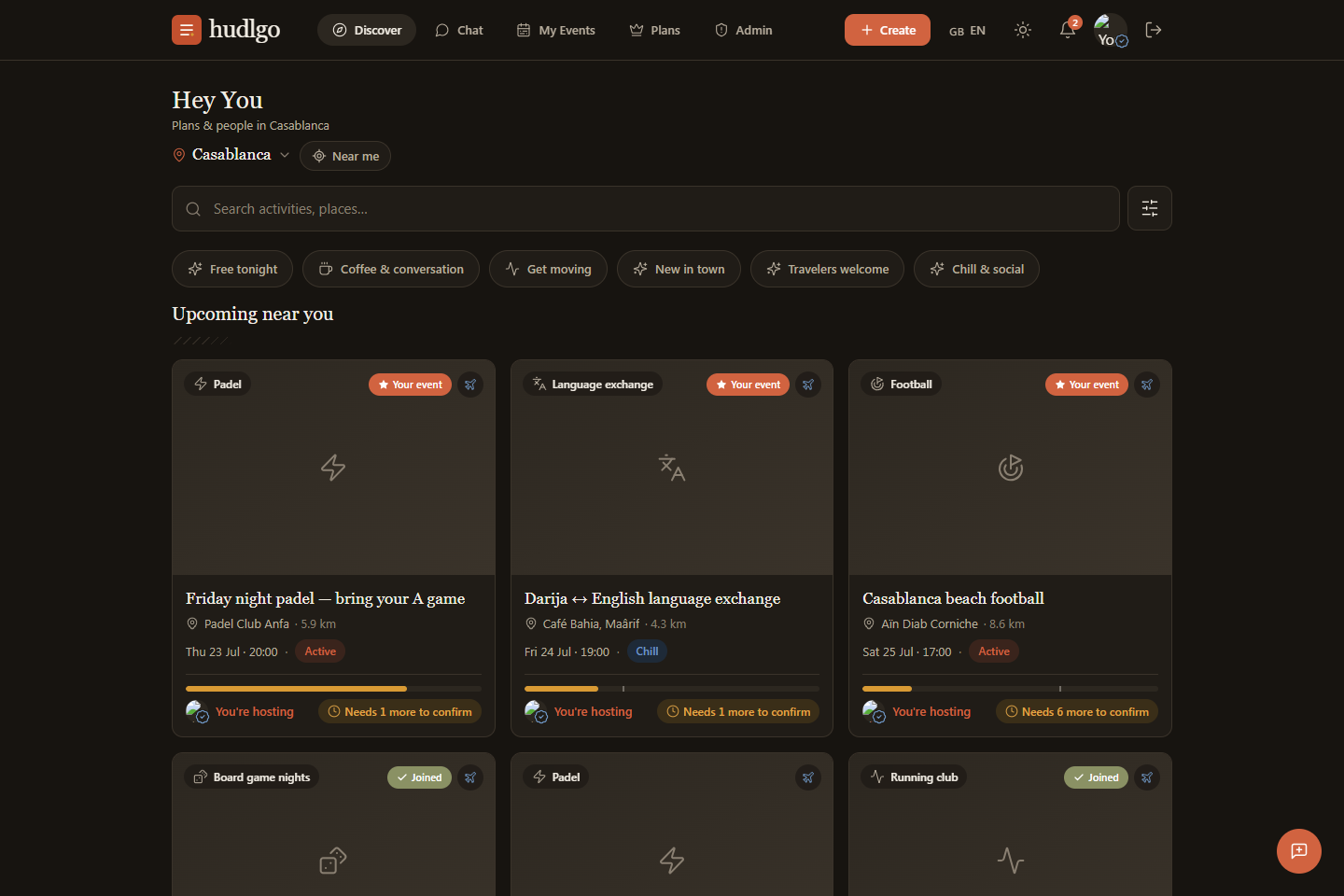Select the Chill & social filter chip
The height and width of the screenshot is (896, 1344).
(x=976, y=269)
